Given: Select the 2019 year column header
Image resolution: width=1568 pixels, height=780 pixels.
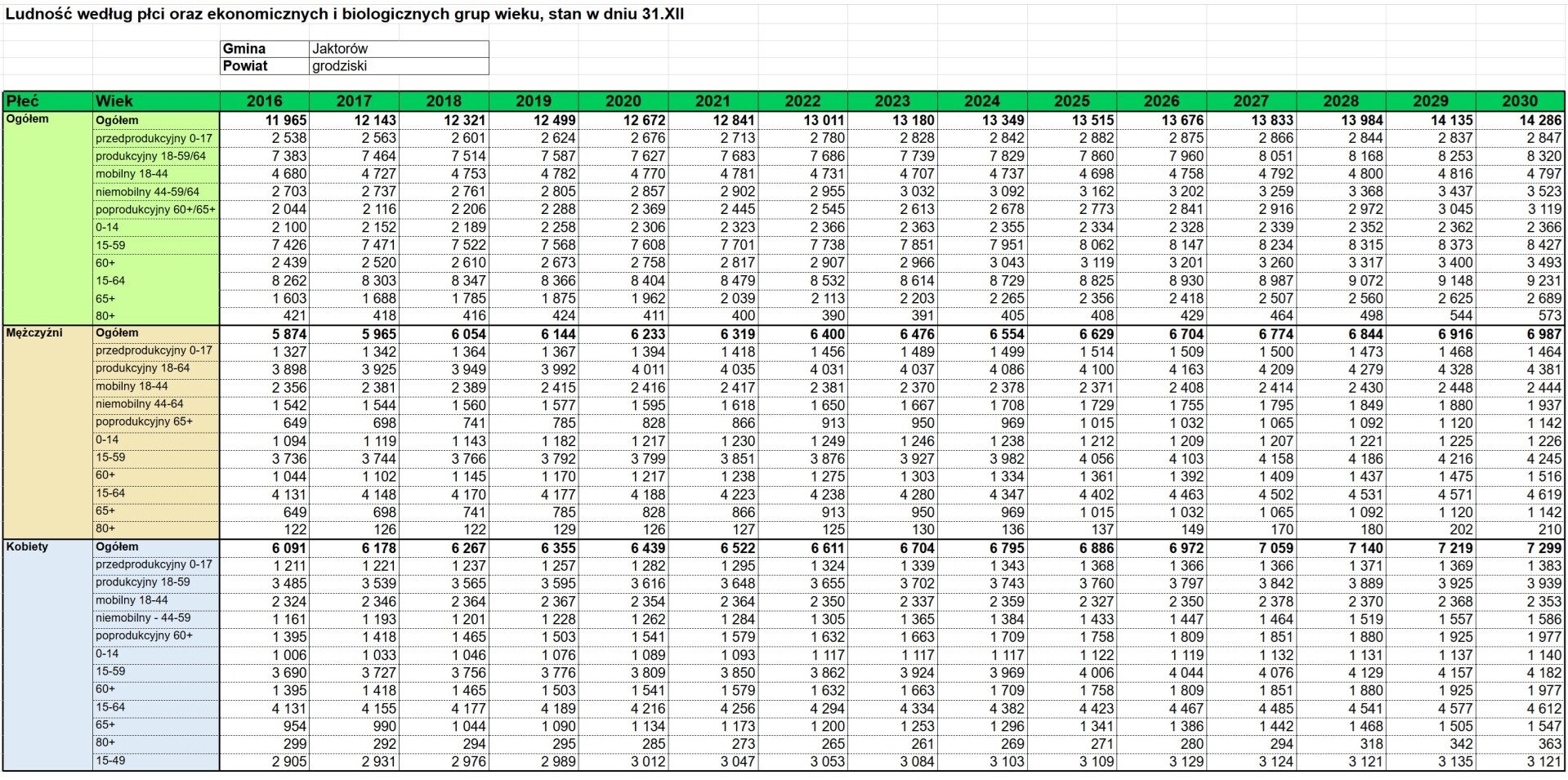Looking at the screenshot, I should (x=534, y=101).
